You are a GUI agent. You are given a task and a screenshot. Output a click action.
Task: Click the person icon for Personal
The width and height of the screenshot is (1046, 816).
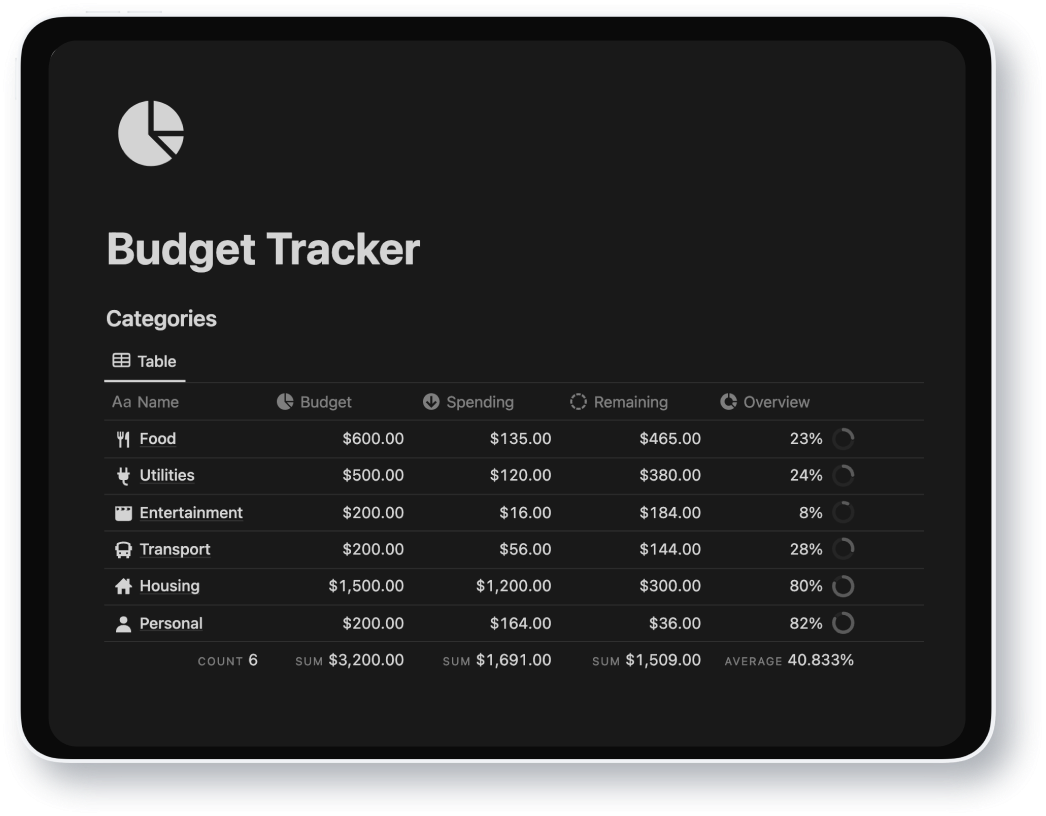pyautogui.click(x=123, y=624)
